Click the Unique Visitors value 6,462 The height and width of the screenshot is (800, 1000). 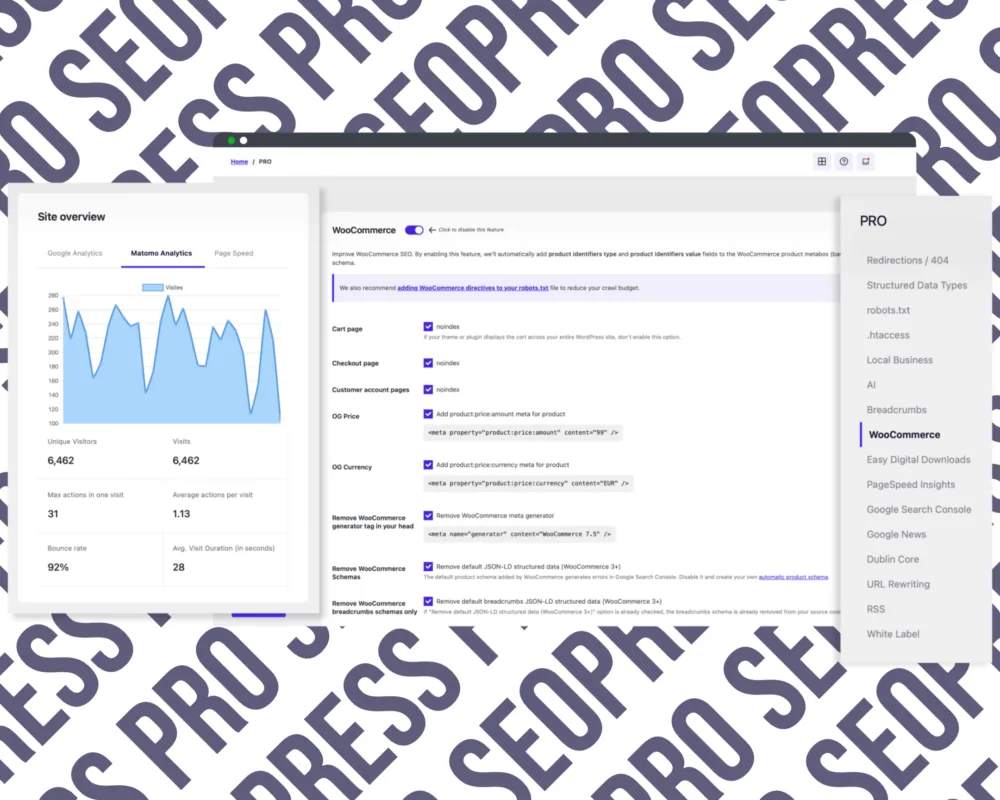pyautogui.click(x=61, y=460)
